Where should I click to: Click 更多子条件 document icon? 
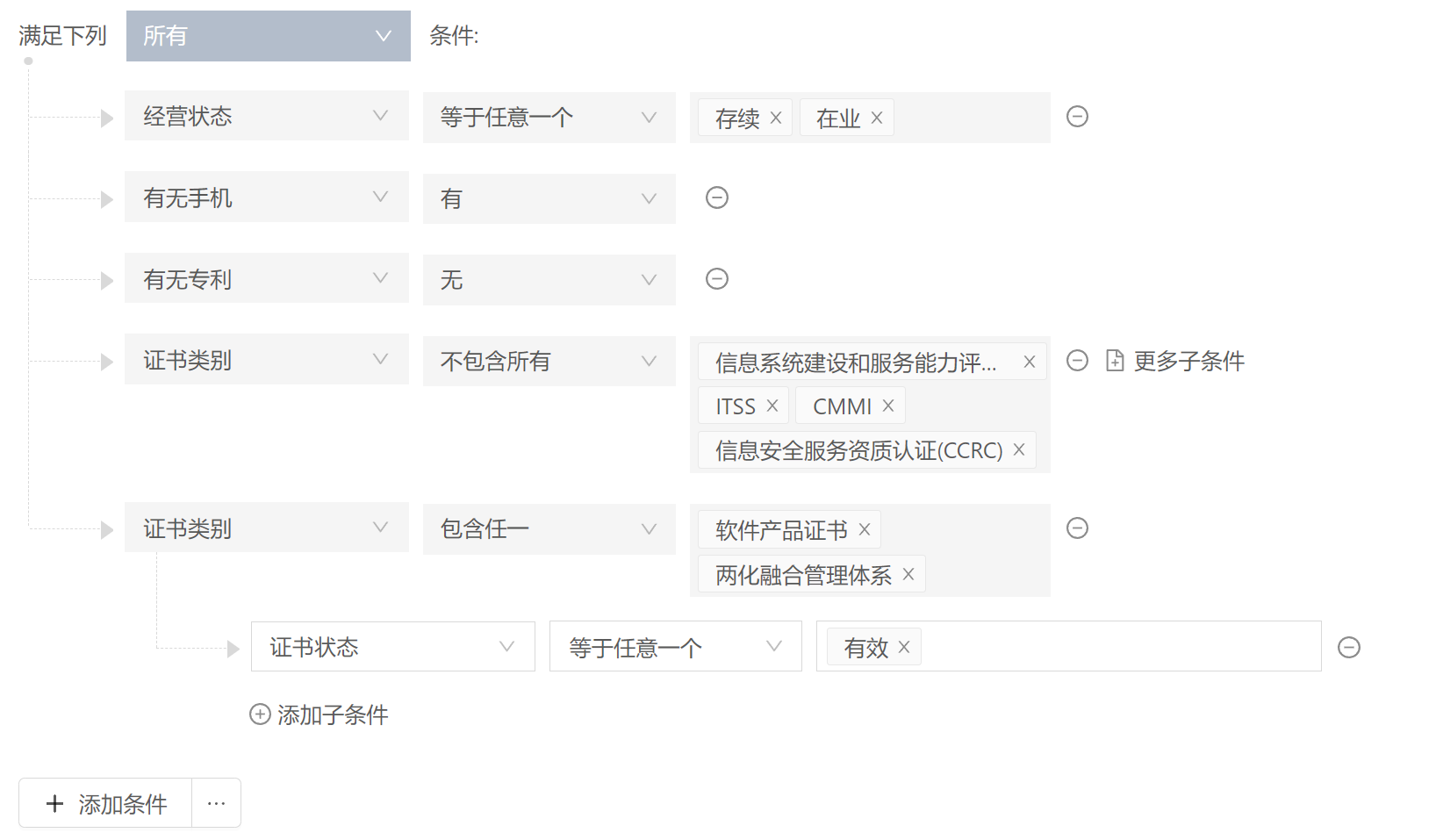coord(1115,361)
